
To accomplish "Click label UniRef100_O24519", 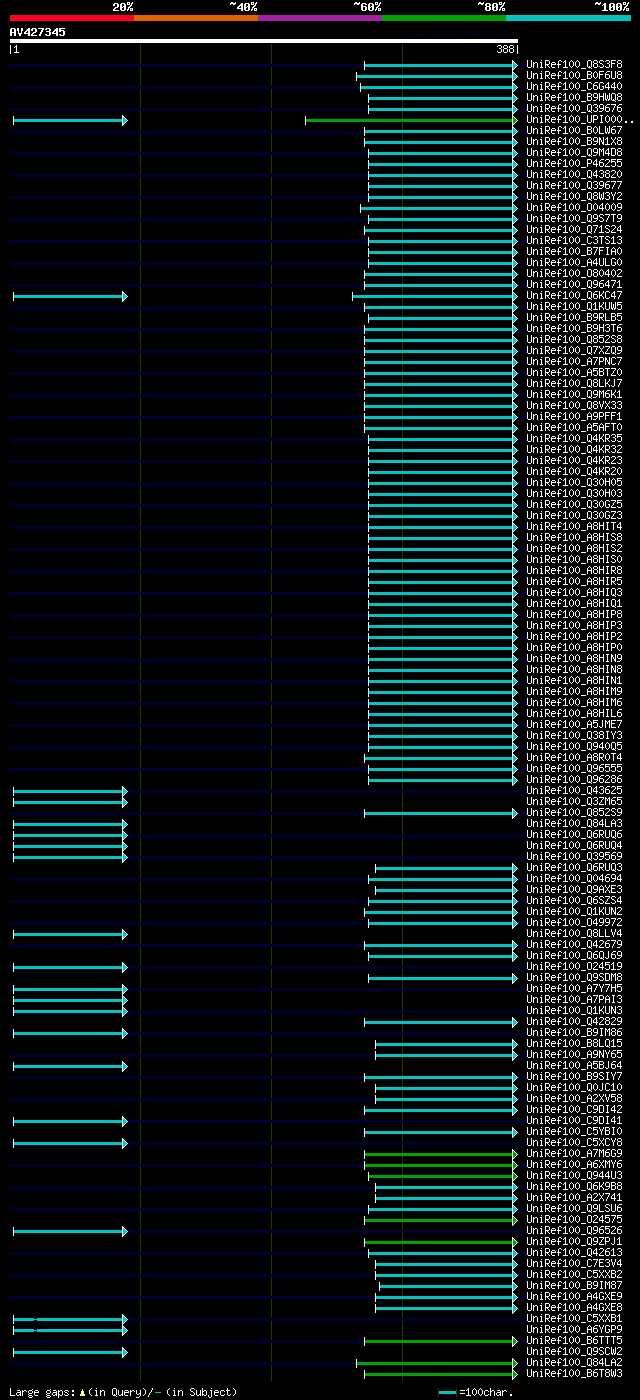I will click(574, 966).
